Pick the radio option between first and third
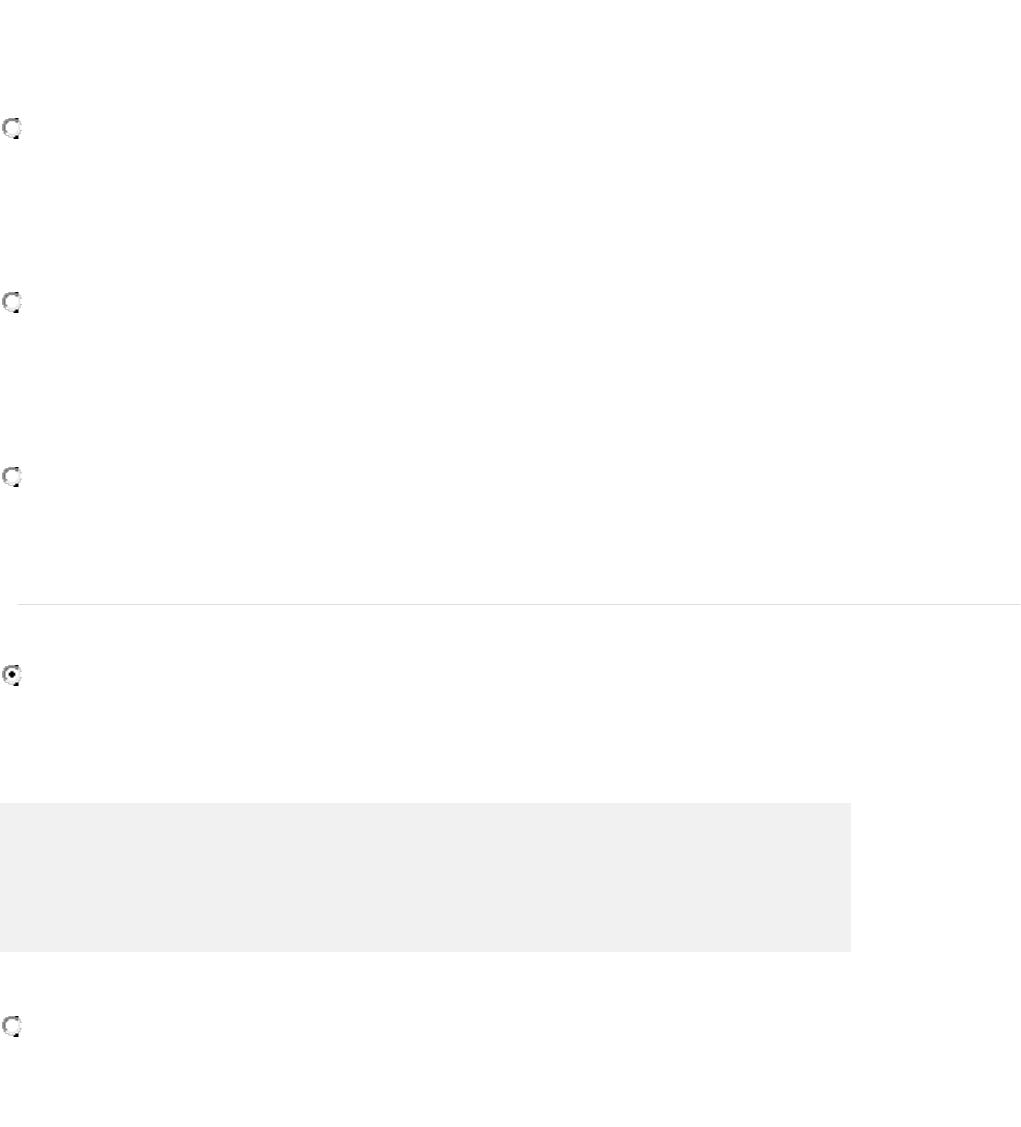The width and height of the screenshot is (1021, 1127). 12,301
